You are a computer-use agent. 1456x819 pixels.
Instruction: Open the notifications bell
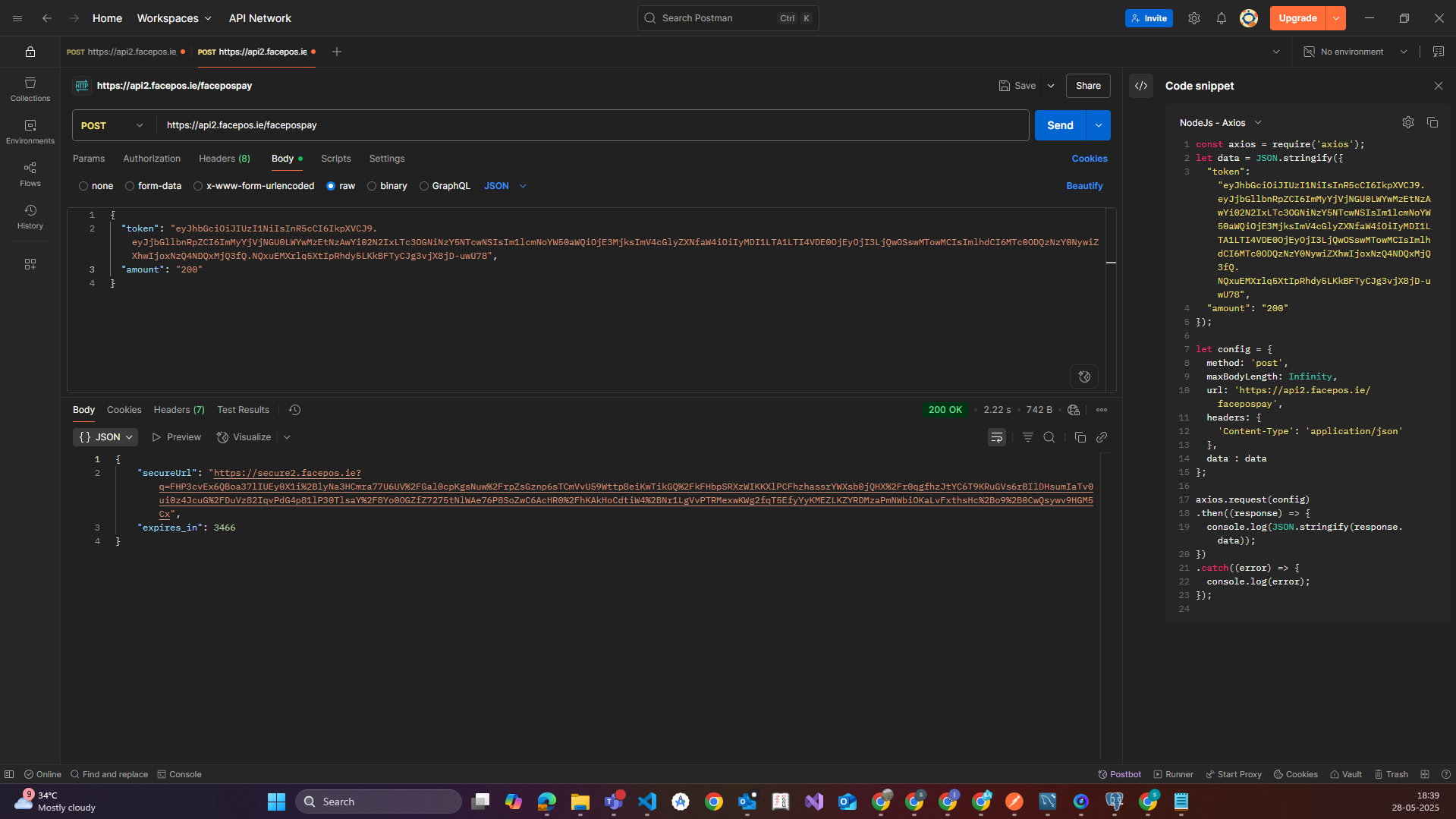(x=1222, y=18)
